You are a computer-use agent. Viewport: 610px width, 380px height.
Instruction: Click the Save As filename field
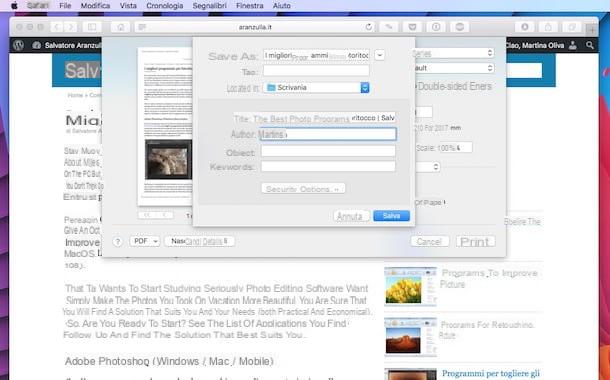pyautogui.click(x=316, y=55)
